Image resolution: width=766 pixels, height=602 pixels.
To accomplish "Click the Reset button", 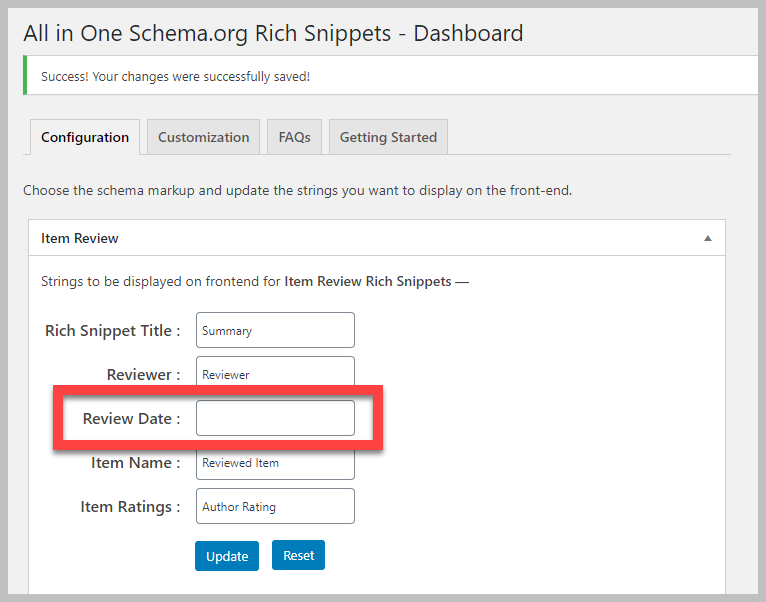I will (298, 555).
